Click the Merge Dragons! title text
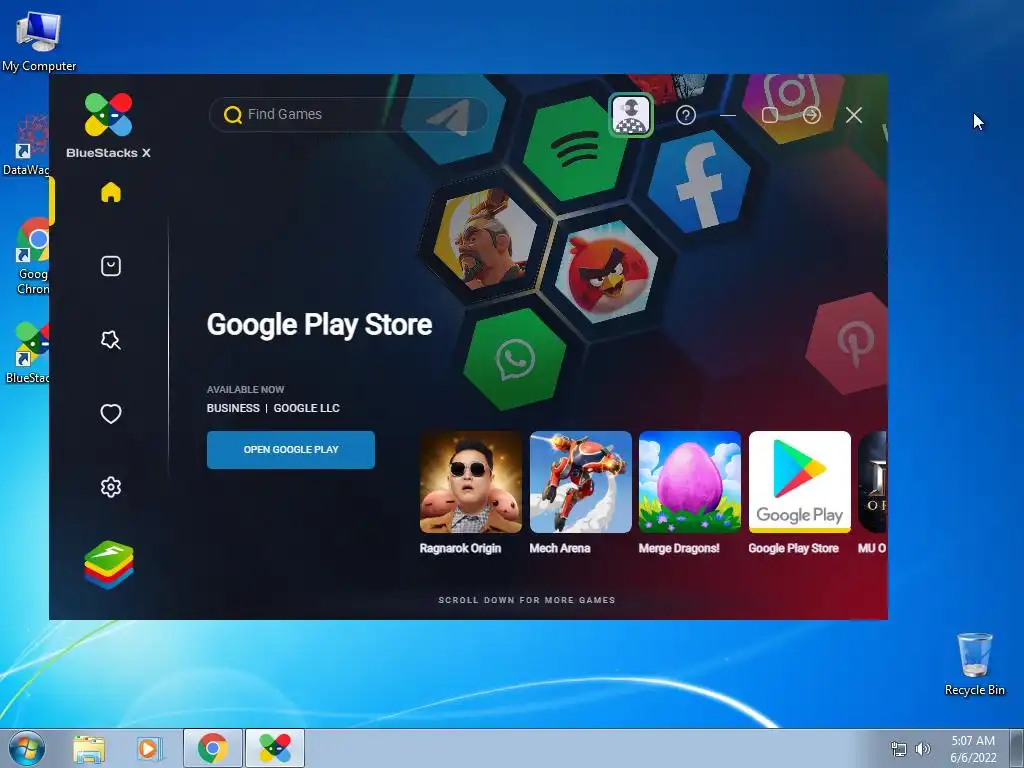The height and width of the screenshot is (768, 1024). pos(679,548)
